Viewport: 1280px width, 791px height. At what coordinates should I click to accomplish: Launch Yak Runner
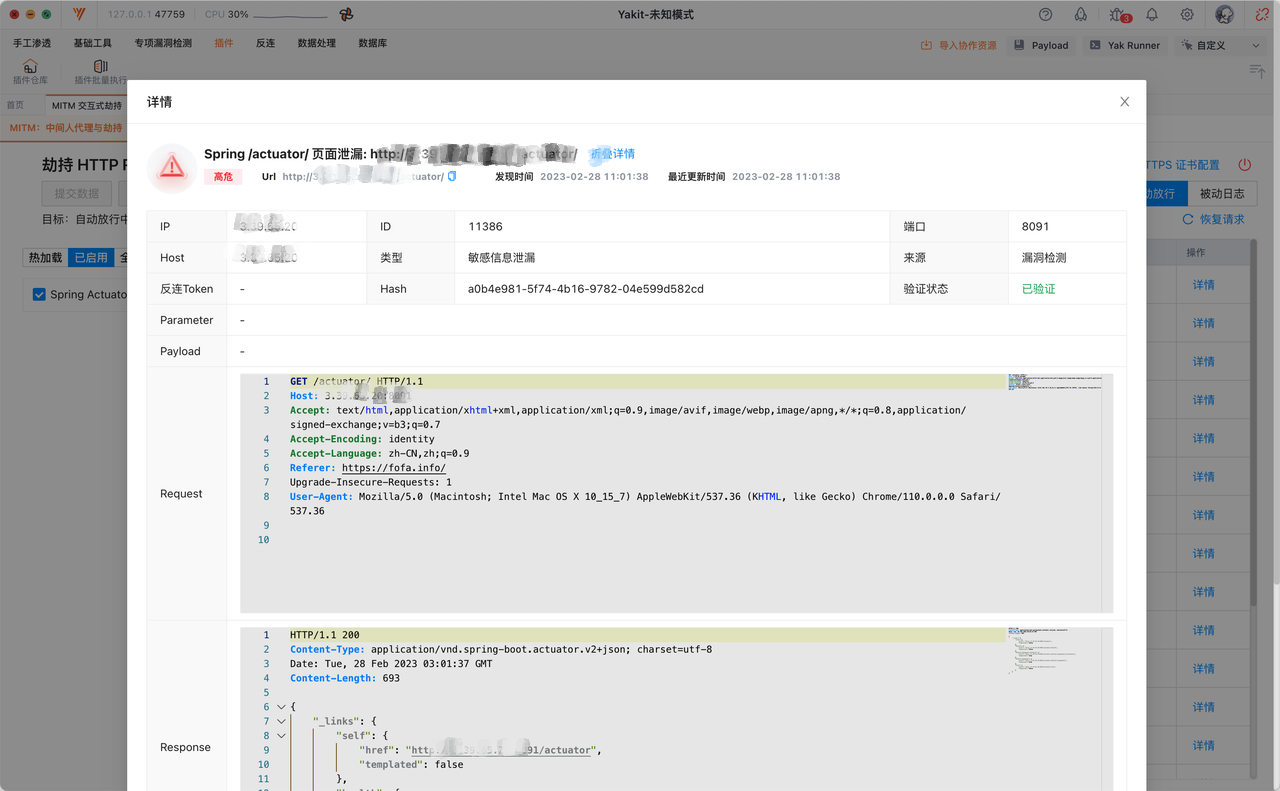[x=1125, y=45]
